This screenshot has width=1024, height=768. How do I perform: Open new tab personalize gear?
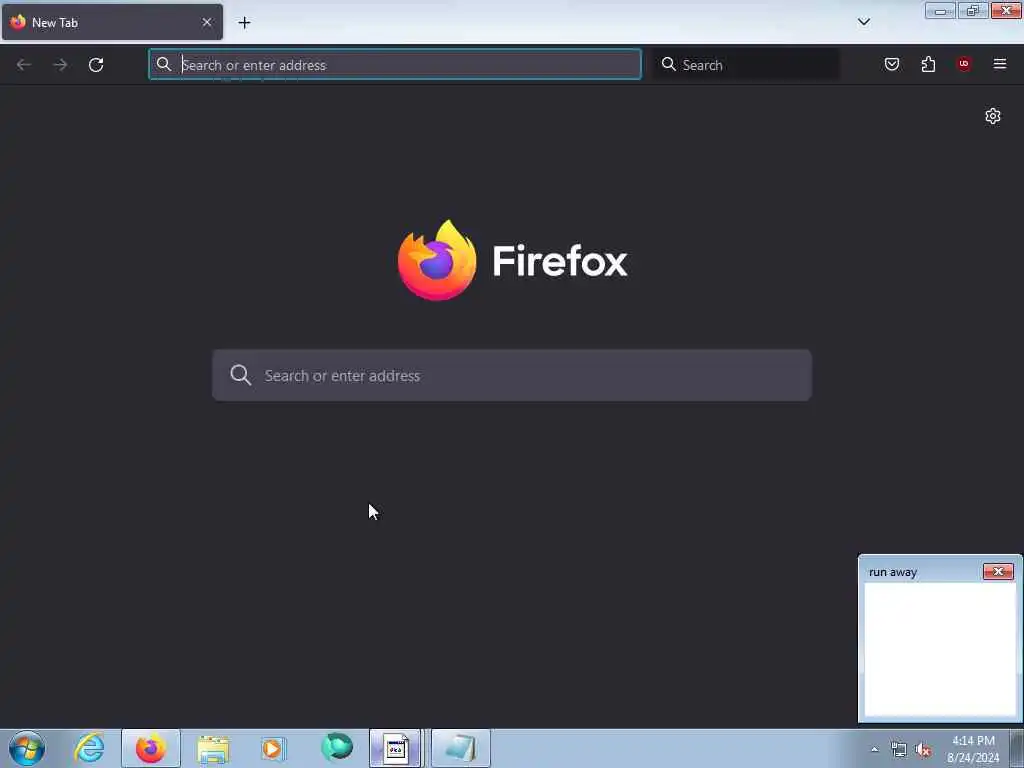point(993,116)
